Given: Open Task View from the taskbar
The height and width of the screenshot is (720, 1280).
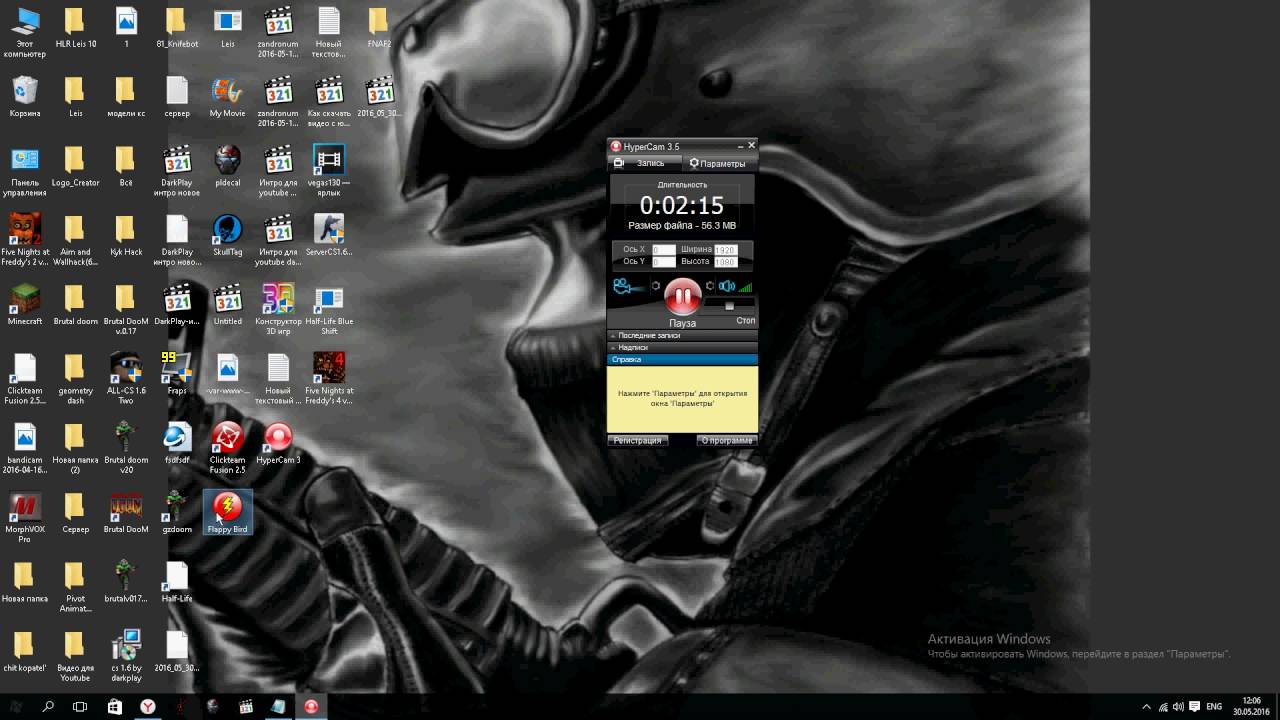Looking at the screenshot, I should click(80, 706).
